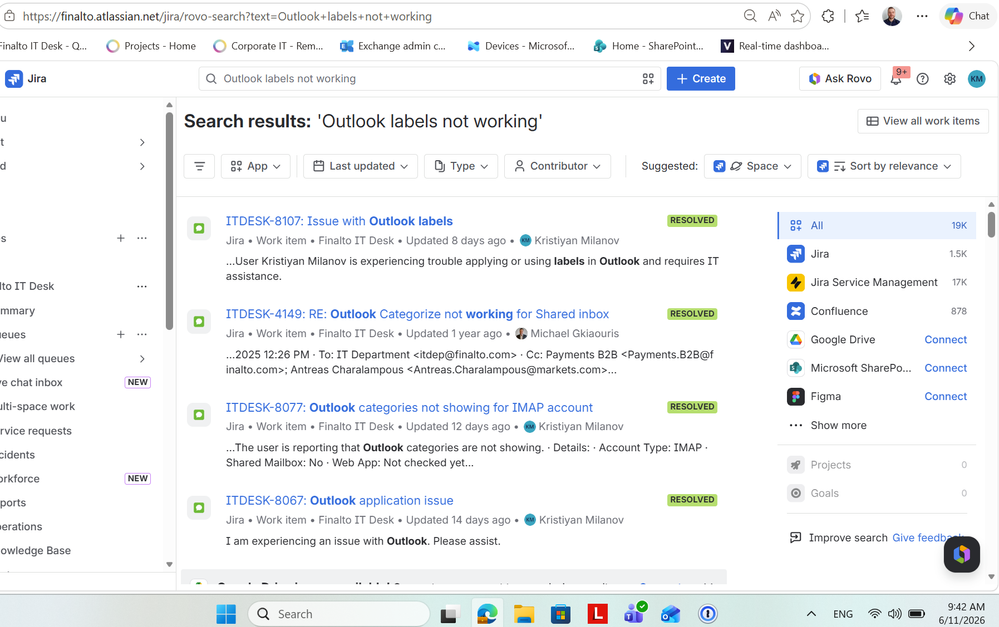Open the floating Rovo chat button
Viewport: 999px width, 627px height.
coord(961,554)
